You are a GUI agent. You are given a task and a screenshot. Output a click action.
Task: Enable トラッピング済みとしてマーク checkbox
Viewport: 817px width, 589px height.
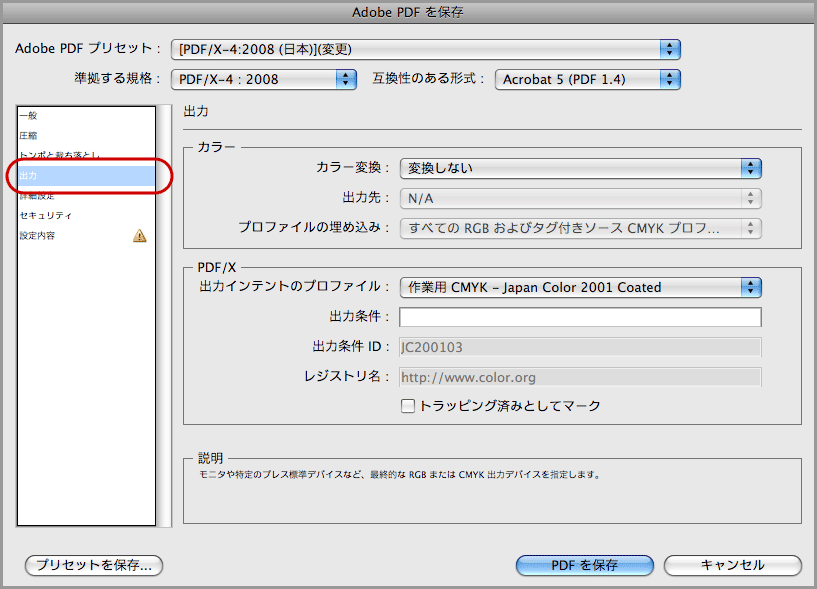tap(407, 406)
